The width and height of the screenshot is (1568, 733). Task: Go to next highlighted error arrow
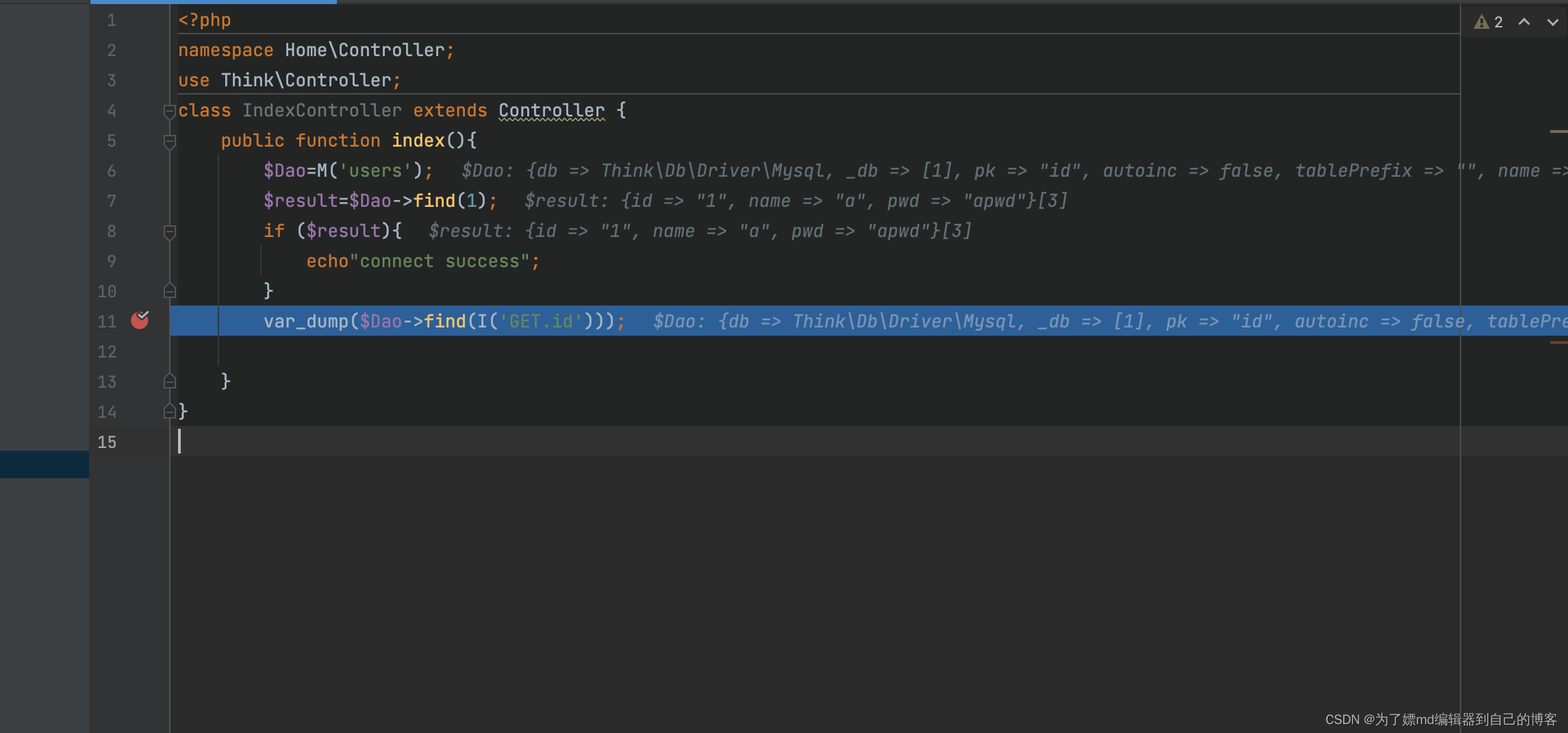click(1553, 22)
